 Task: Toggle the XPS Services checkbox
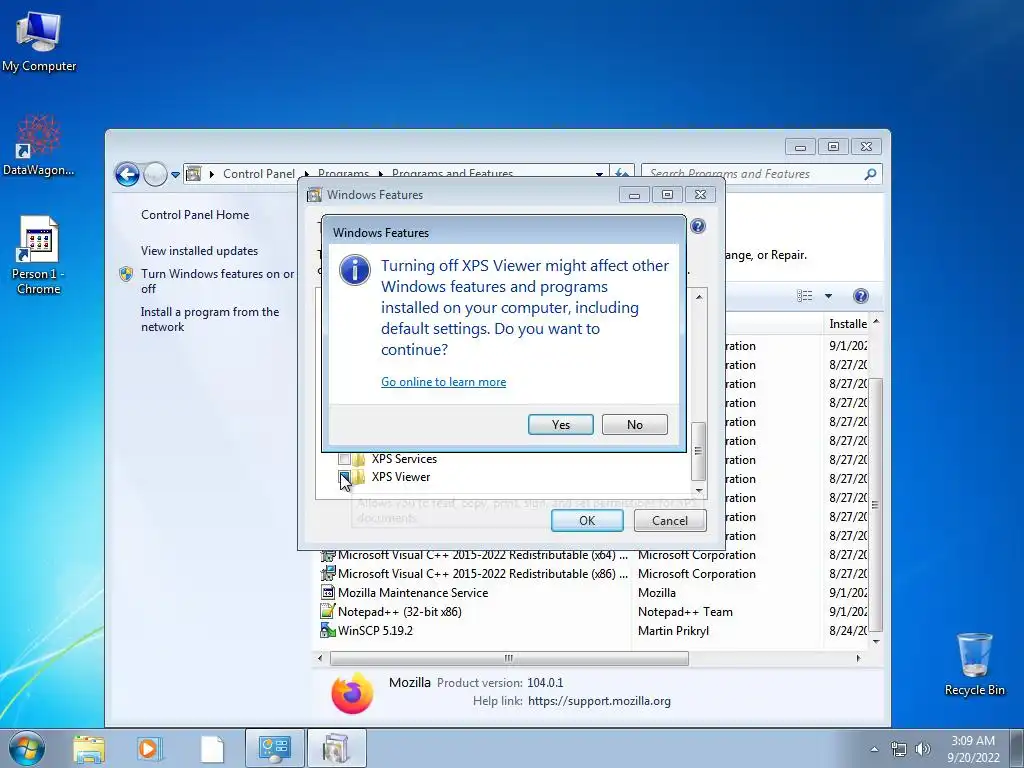pos(344,459)
